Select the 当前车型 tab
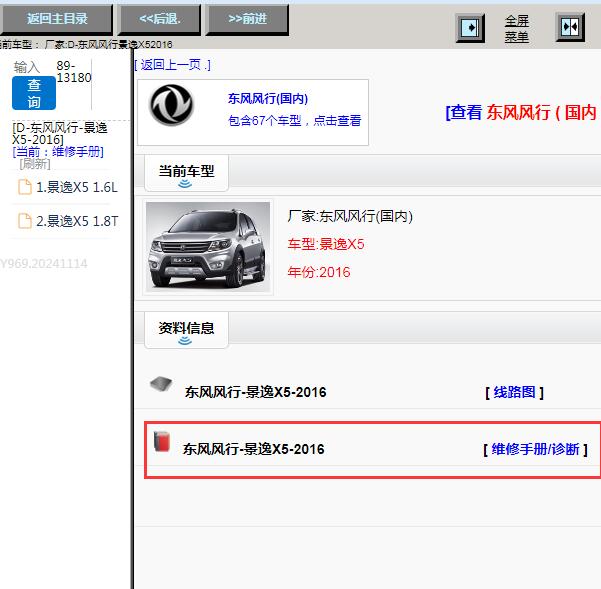Screen dimensions: 601x589 click(186, 173)
